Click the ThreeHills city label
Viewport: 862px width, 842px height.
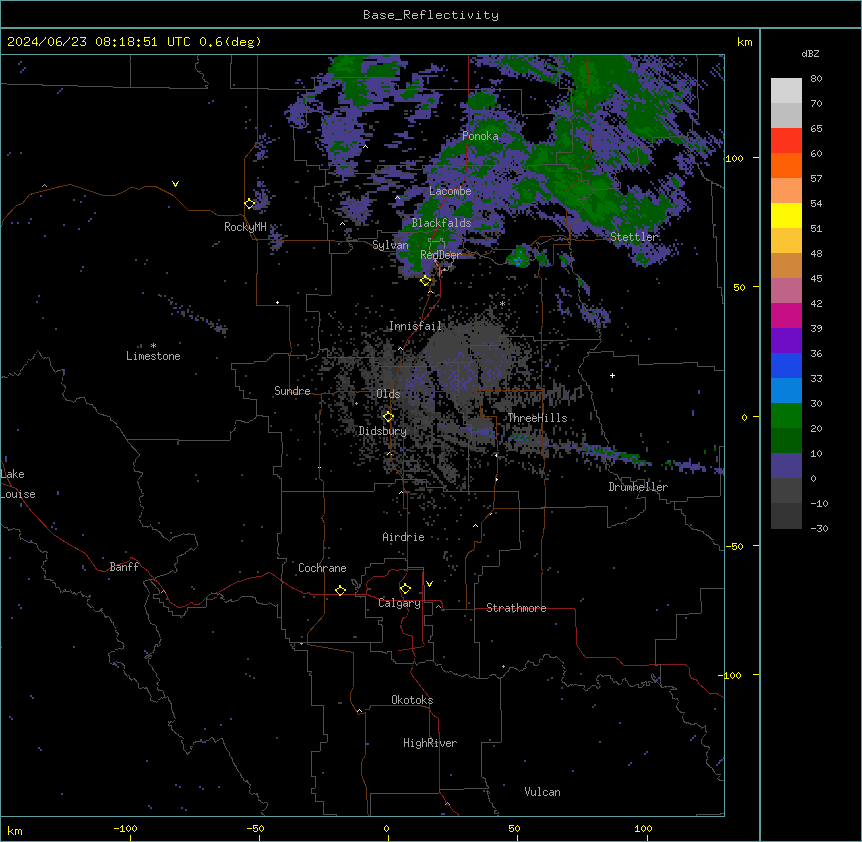tap(537, 418)
